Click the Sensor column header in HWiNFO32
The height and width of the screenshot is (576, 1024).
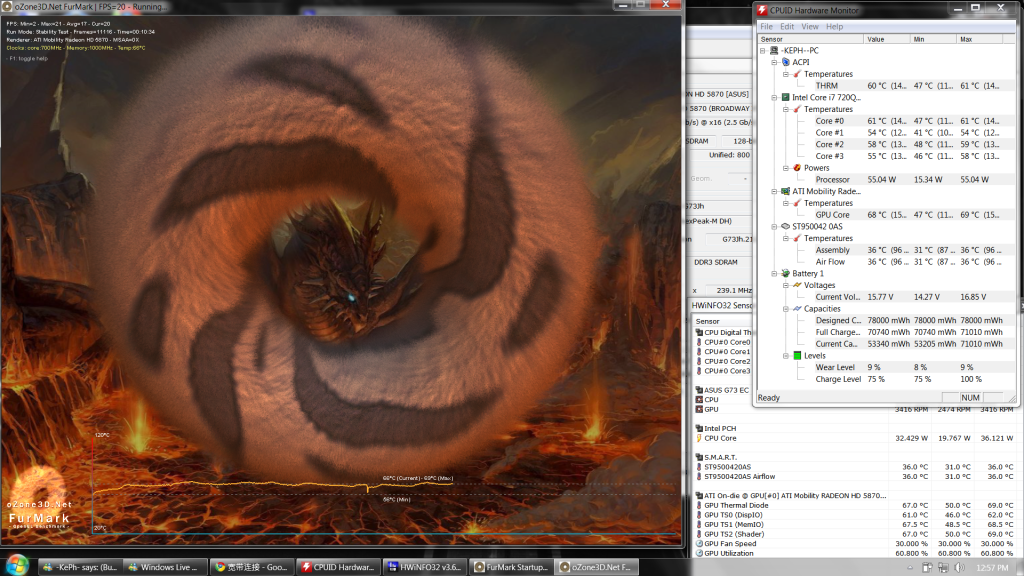point(722,321)
